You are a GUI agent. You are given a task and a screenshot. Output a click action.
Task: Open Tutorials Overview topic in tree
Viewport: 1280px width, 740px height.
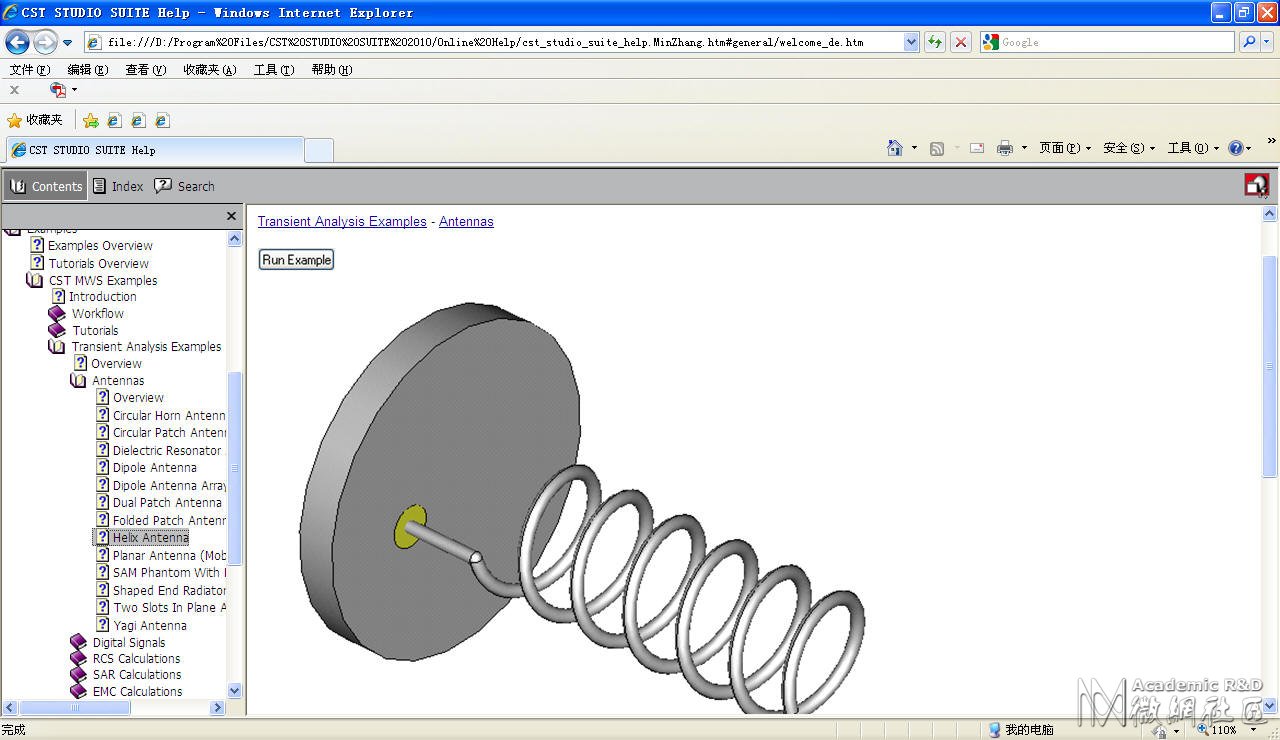click(x=98, y=264)
